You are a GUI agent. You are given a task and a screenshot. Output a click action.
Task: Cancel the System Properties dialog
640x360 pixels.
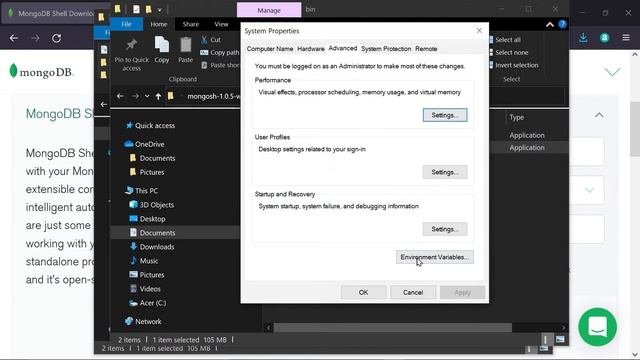point(413,292)
